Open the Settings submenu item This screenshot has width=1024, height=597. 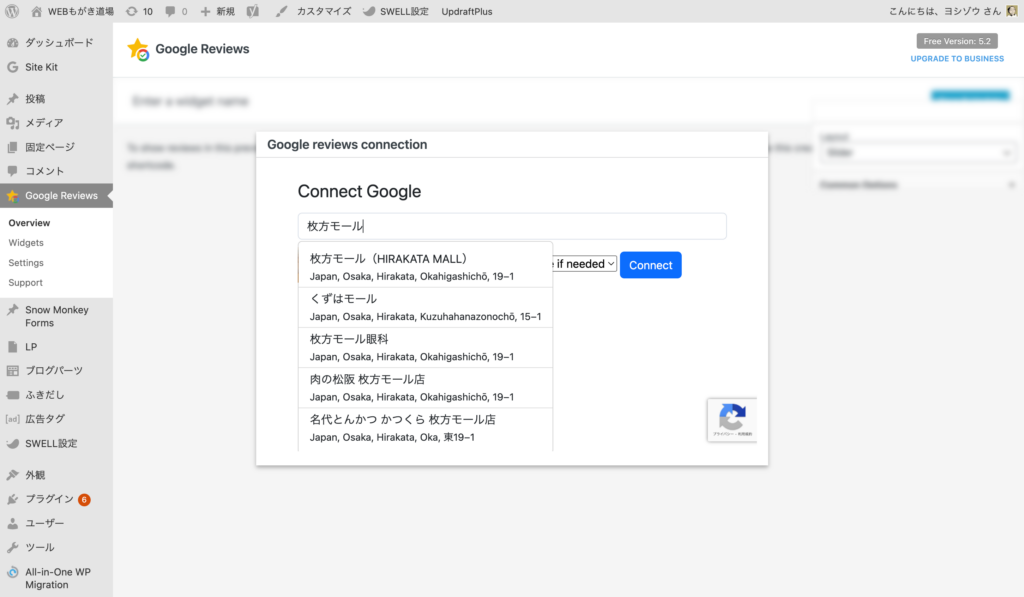point(26,263)
